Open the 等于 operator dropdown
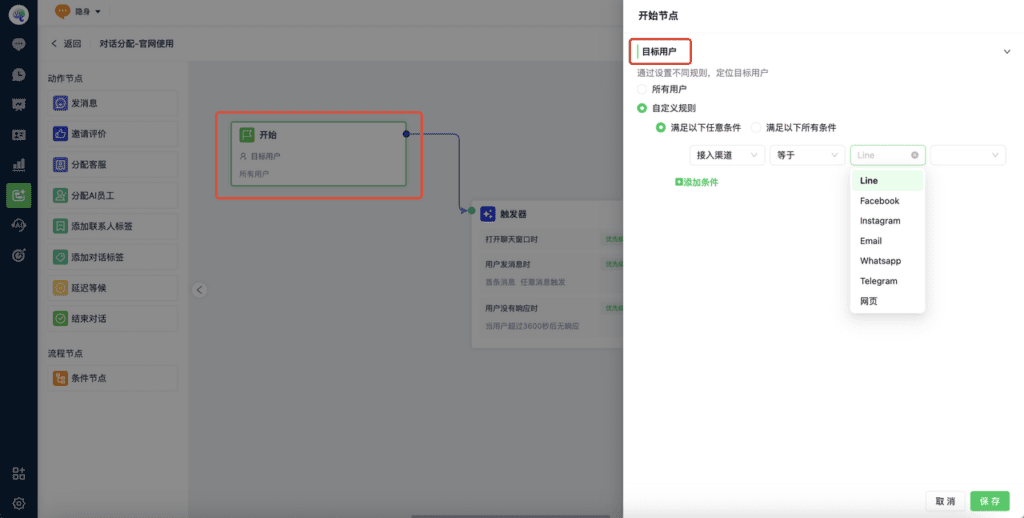1024x518 pixels. (807, 155)
